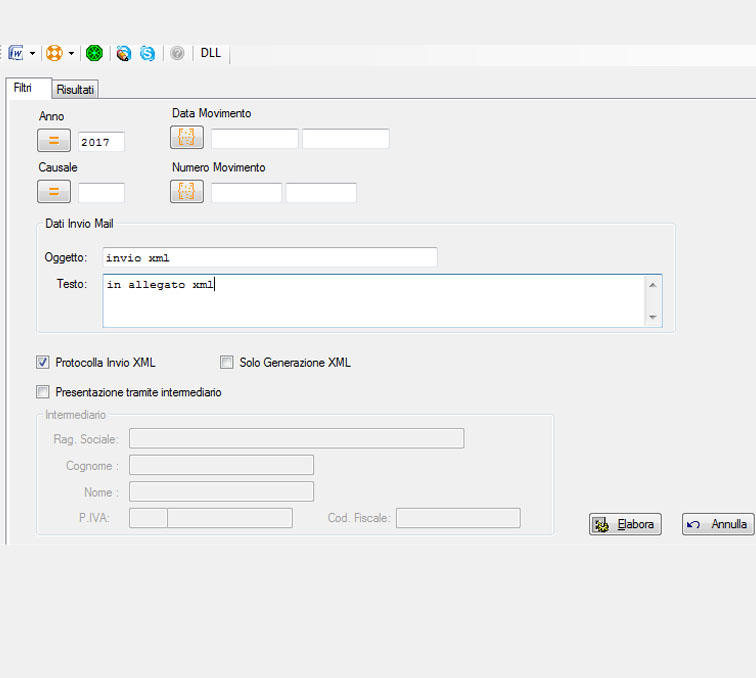Screen dimensions: 756x678
Task: Click the Elabora button
Action: [x=625, y=524]
